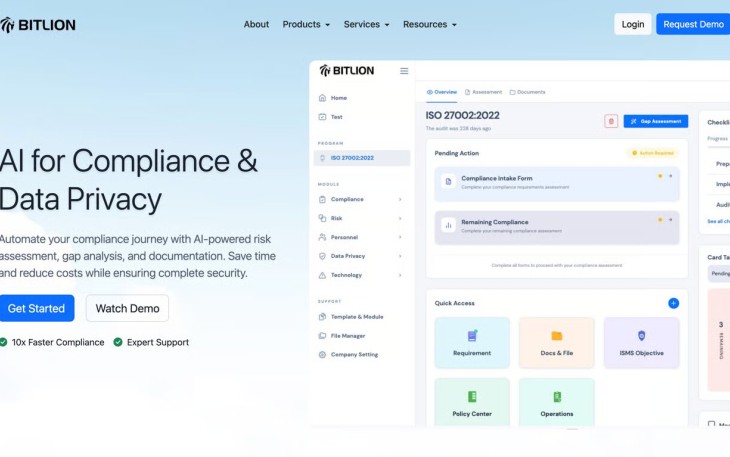
Task: Click the Watch Demo button
Action: [128, 308]
